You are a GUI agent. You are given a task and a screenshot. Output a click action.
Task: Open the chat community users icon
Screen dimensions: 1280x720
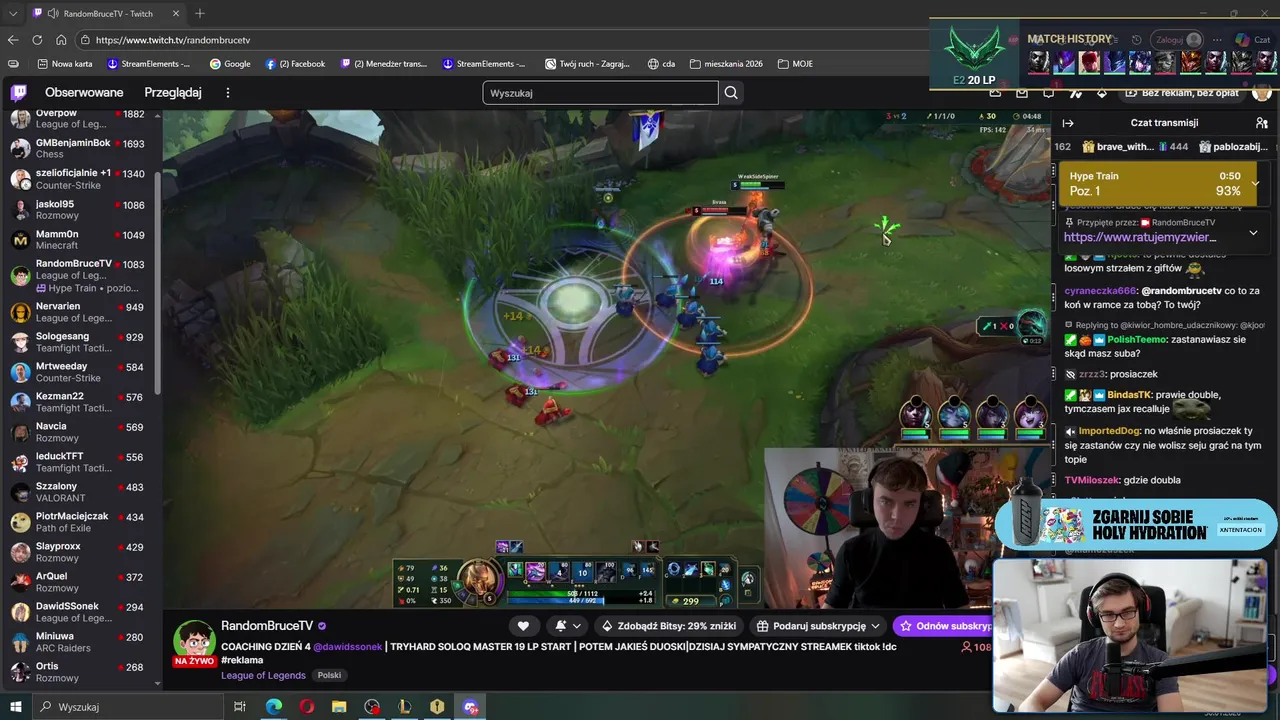pos(1262,123)
